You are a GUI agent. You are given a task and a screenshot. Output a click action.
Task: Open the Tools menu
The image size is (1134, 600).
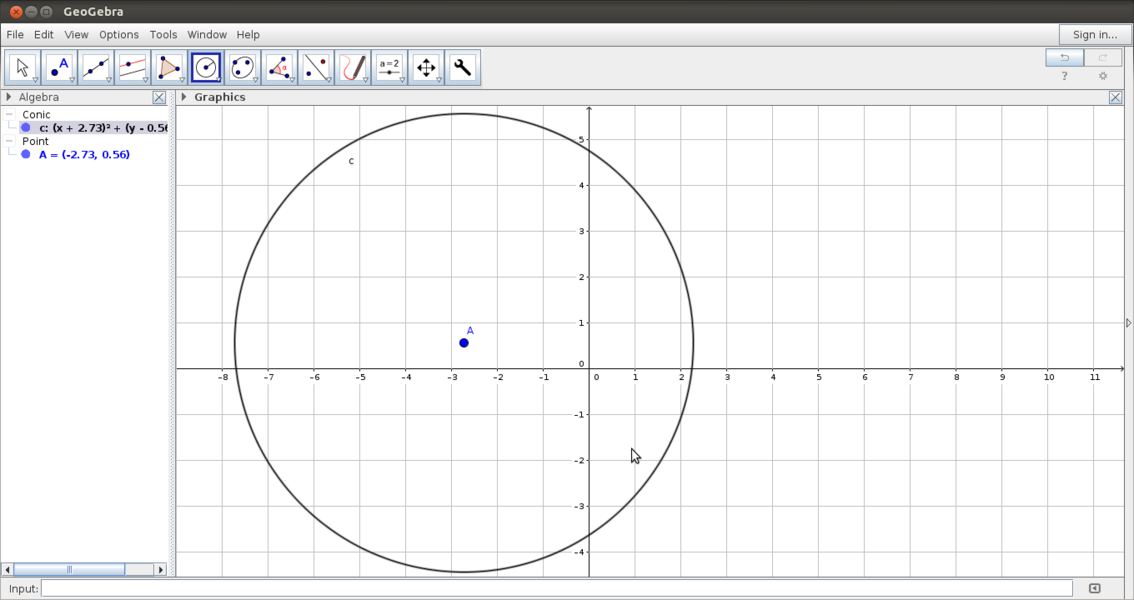(x=163, y=34)
